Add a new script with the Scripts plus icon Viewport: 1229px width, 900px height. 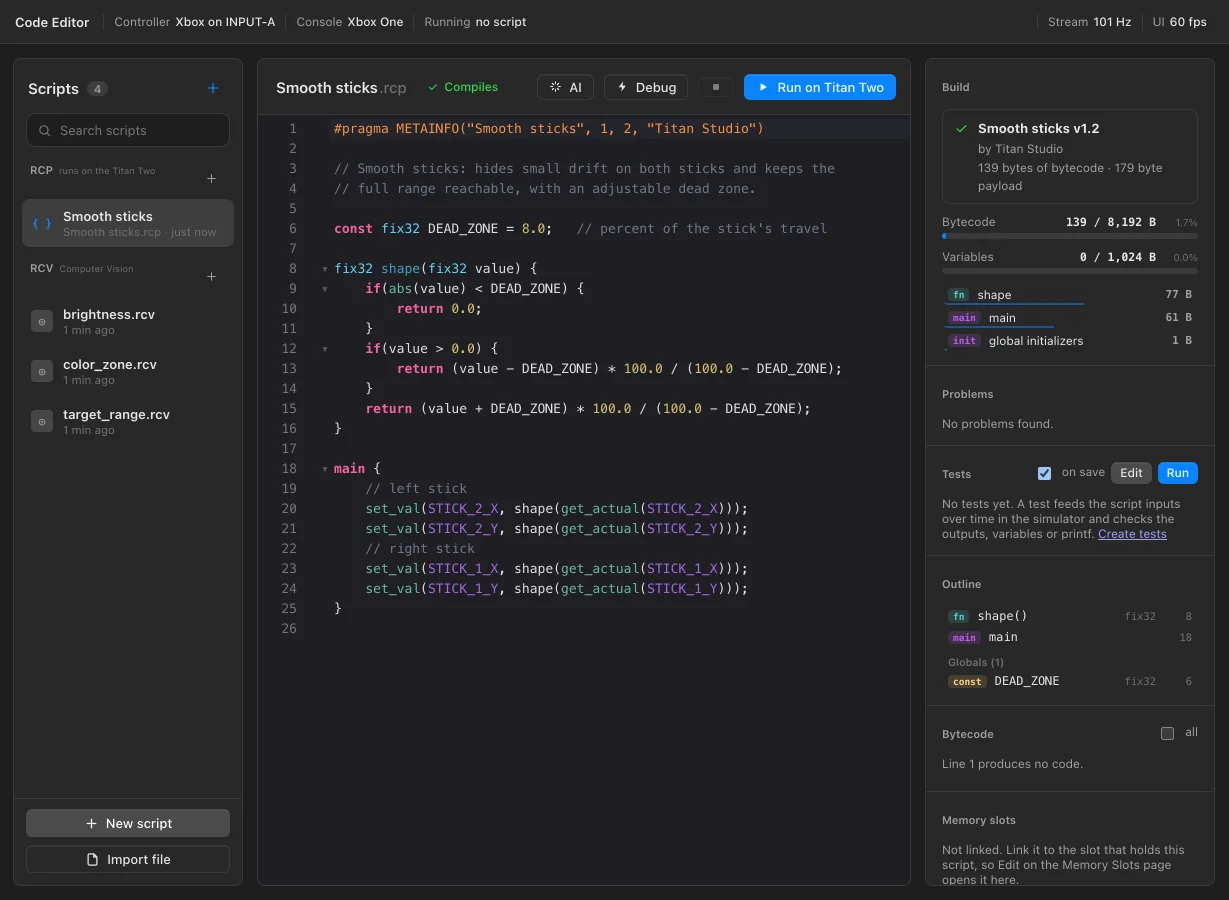pos(212,88)
